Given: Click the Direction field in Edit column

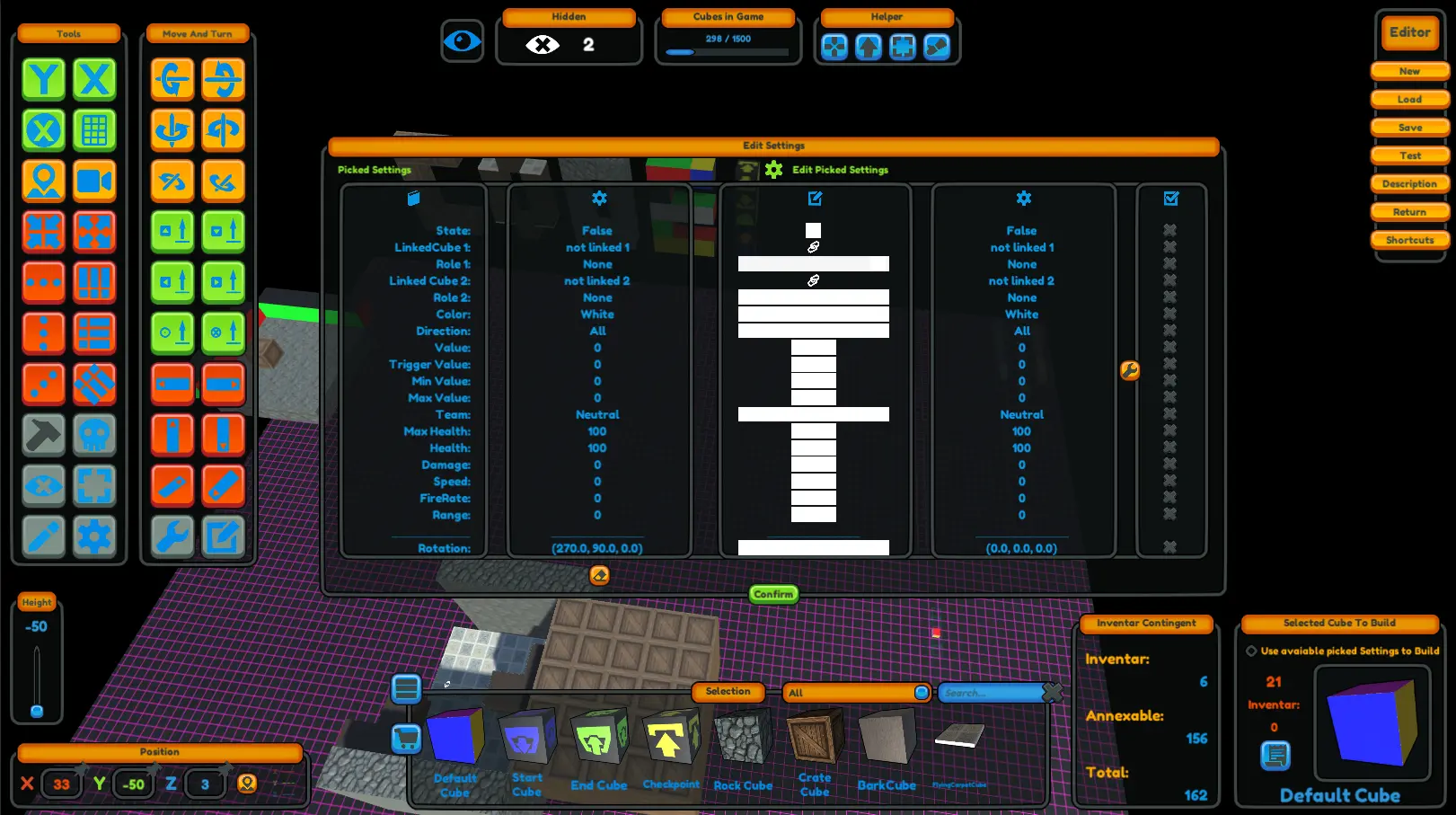Looking at the screenshot, I should tap(814, 331).
